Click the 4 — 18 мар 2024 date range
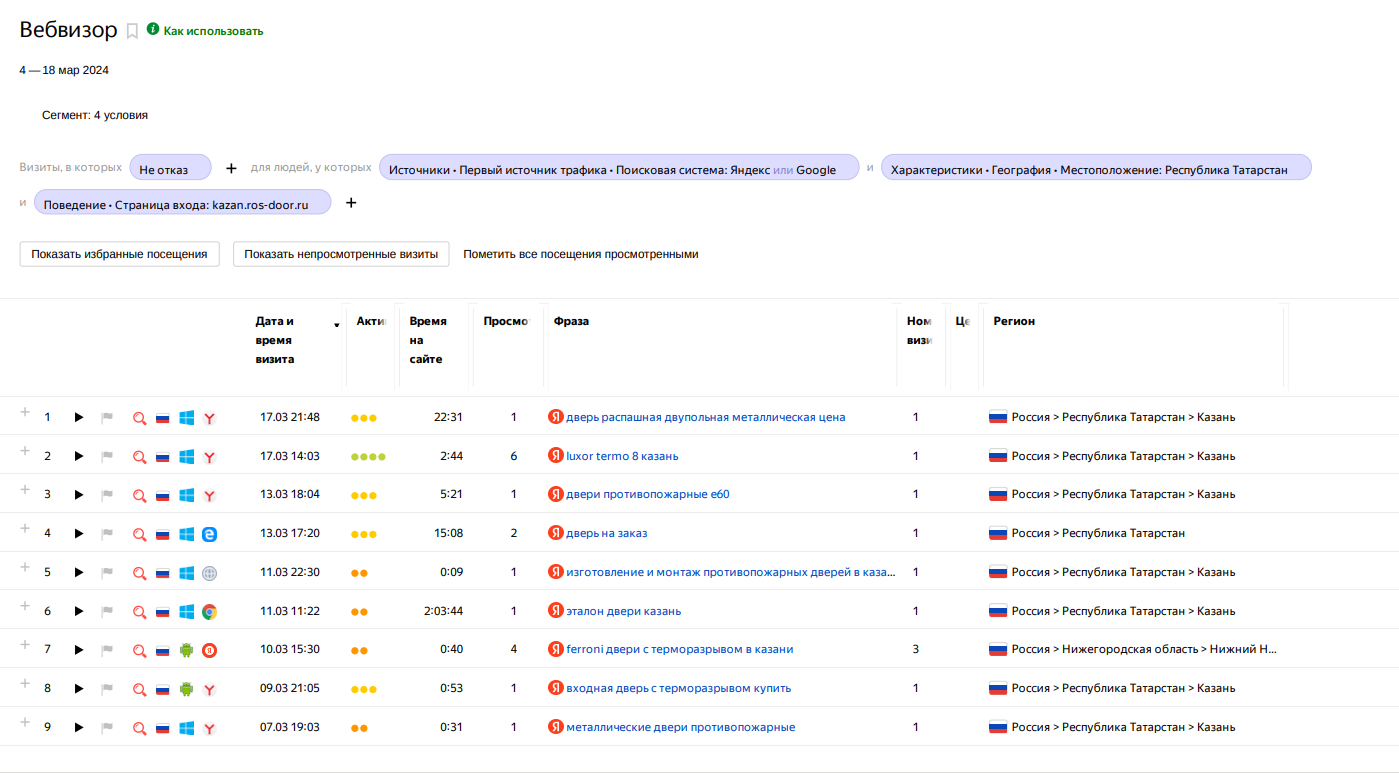Image resolution: width=1399 pixels, height=773 pixels. coord(64,70)
